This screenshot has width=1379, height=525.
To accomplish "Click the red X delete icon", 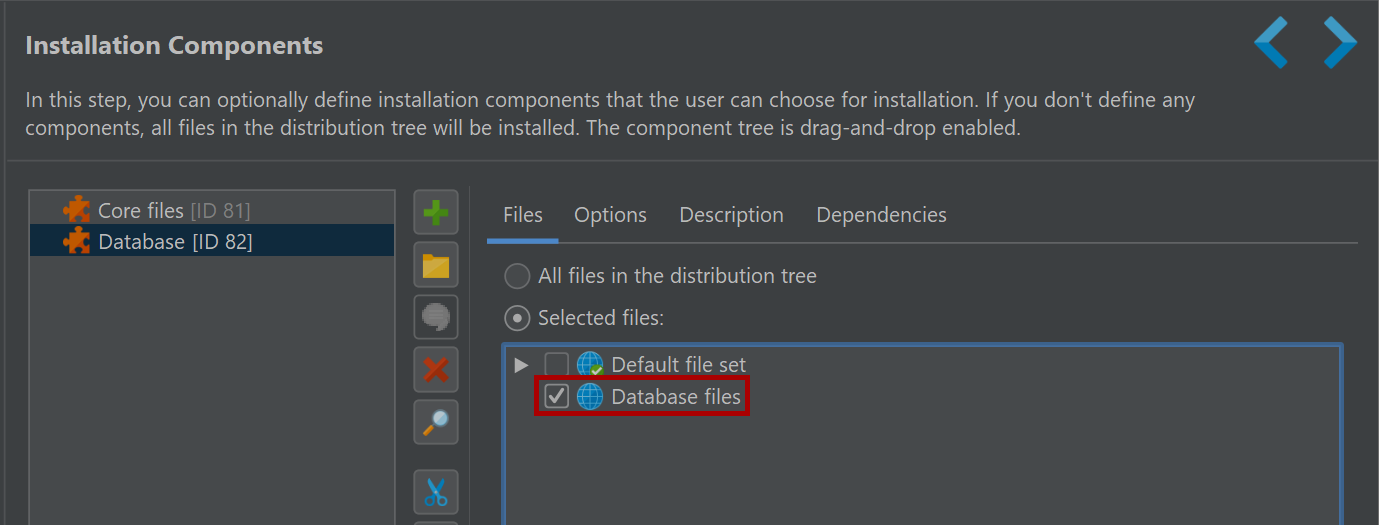I will coord(436,370).
